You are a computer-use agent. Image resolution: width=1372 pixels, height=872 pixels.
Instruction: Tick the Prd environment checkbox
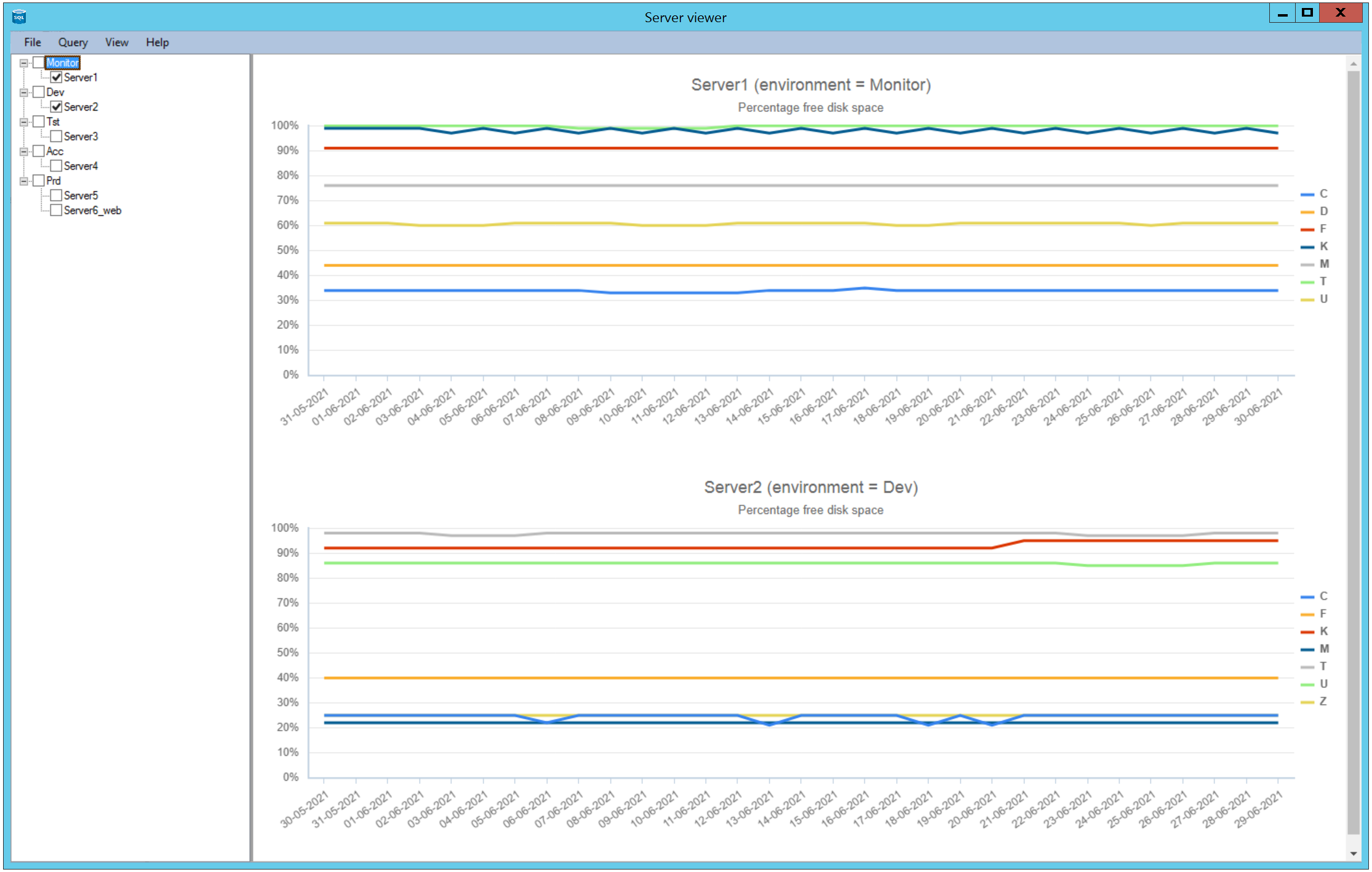39,181
